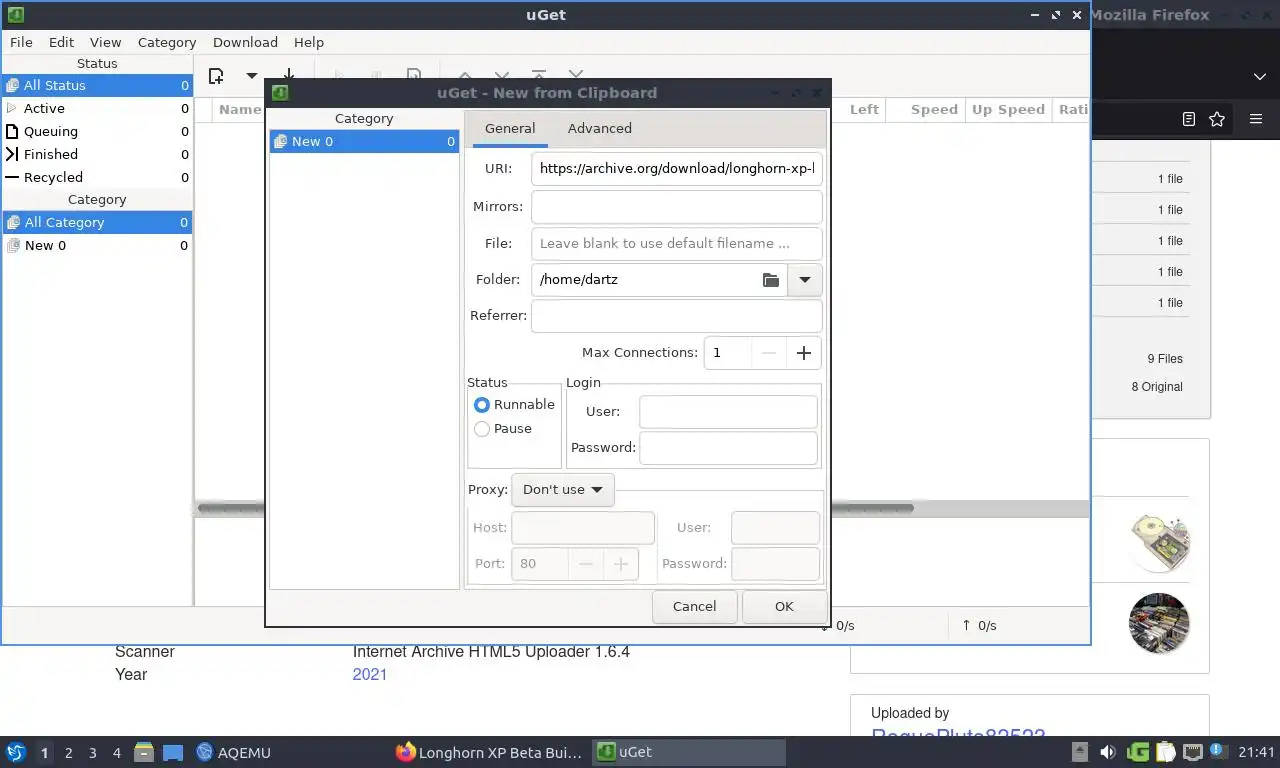Image resolution: width=1280 pixels, height=768 pixels.
Task: Switch to Longhorn XP Firefox taskbar entry
Action: 489,752
